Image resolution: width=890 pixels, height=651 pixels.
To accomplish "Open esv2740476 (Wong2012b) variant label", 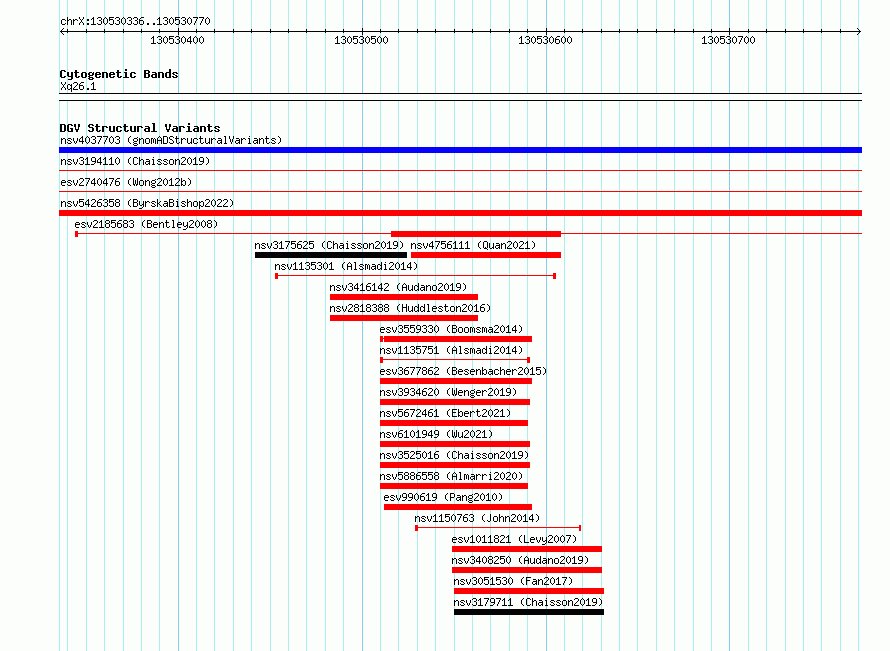I will (x=126, y=182).
